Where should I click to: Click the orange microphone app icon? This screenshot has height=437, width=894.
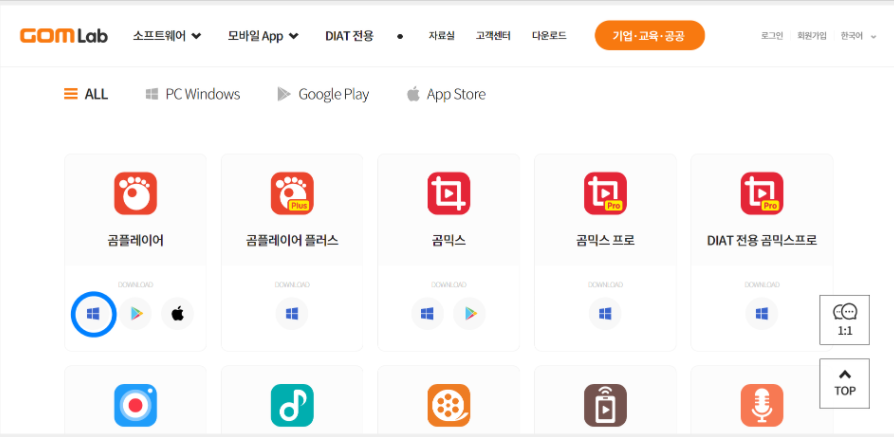tap(762, 405)
